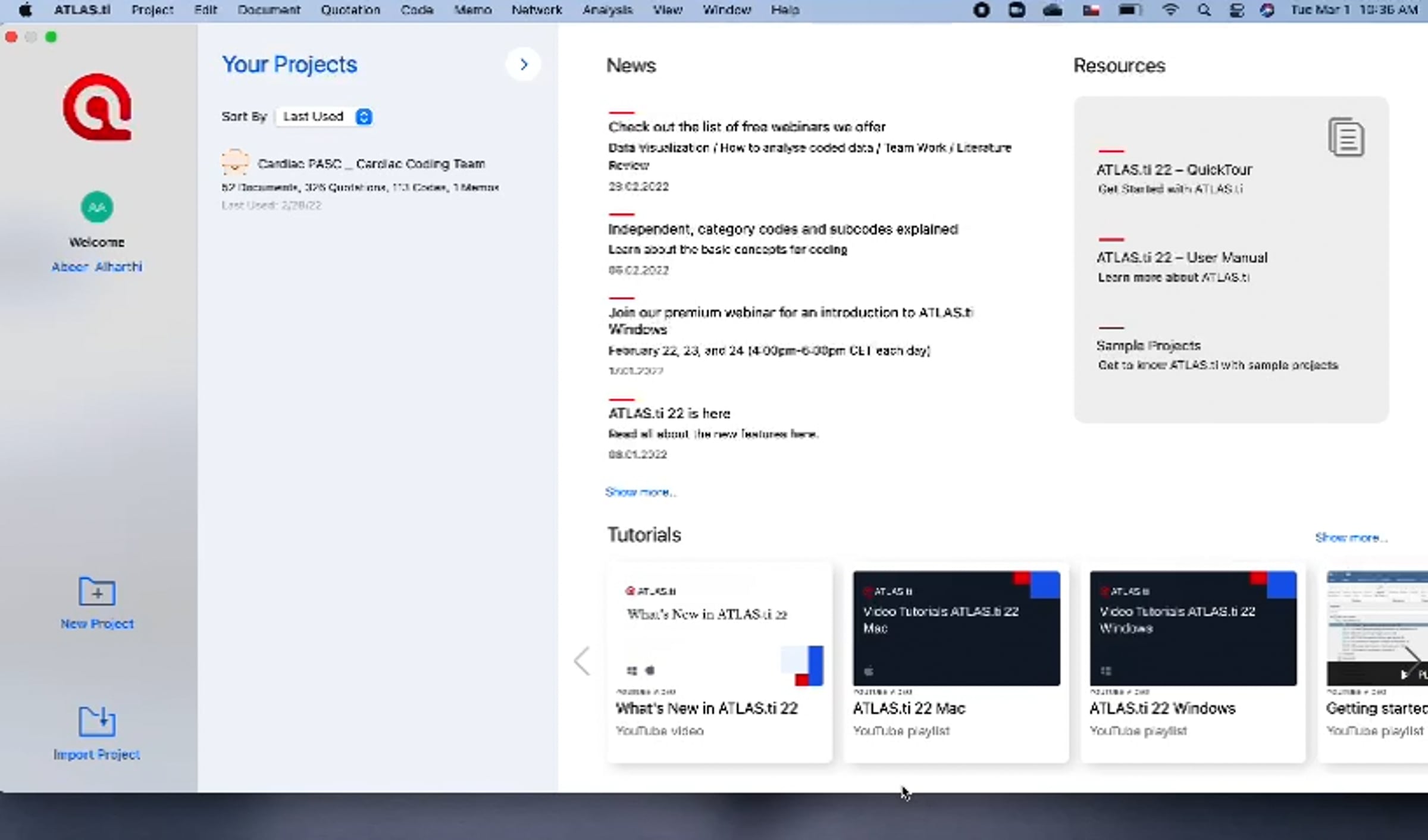Open the Quotation menu
Screen dimensions: 1428x840
(350, 10)
